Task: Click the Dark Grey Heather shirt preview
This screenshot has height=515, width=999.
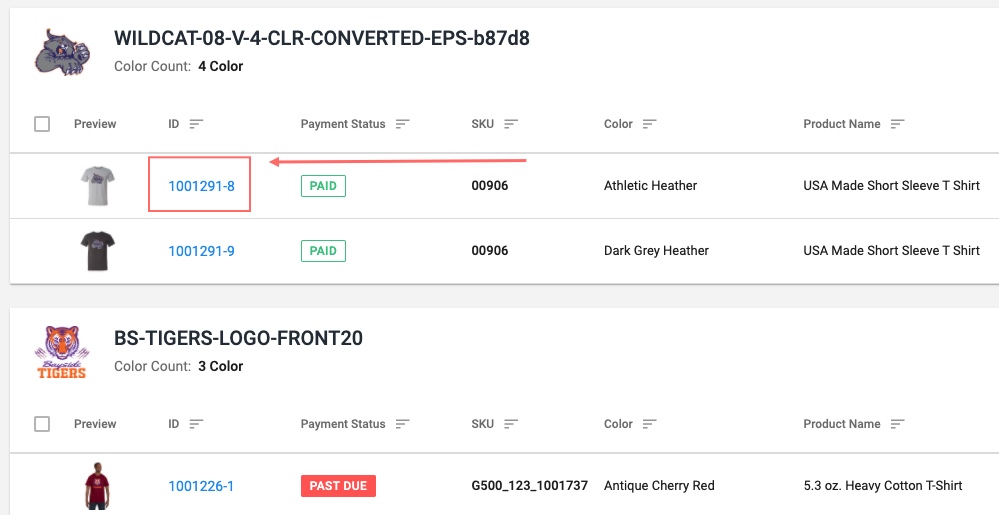Action: [x=98, y=251]
